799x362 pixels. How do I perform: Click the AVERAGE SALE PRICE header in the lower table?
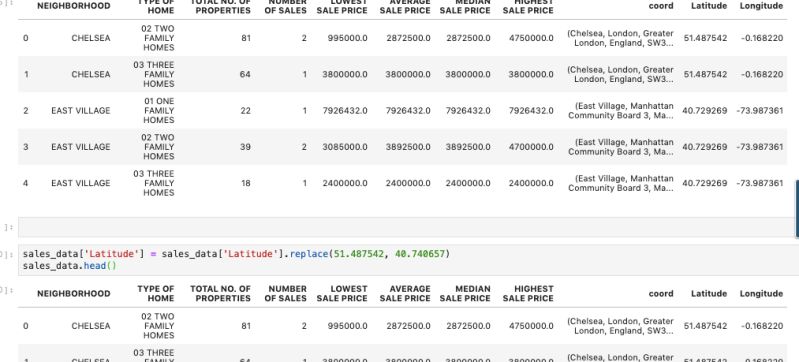coord(405,294)
